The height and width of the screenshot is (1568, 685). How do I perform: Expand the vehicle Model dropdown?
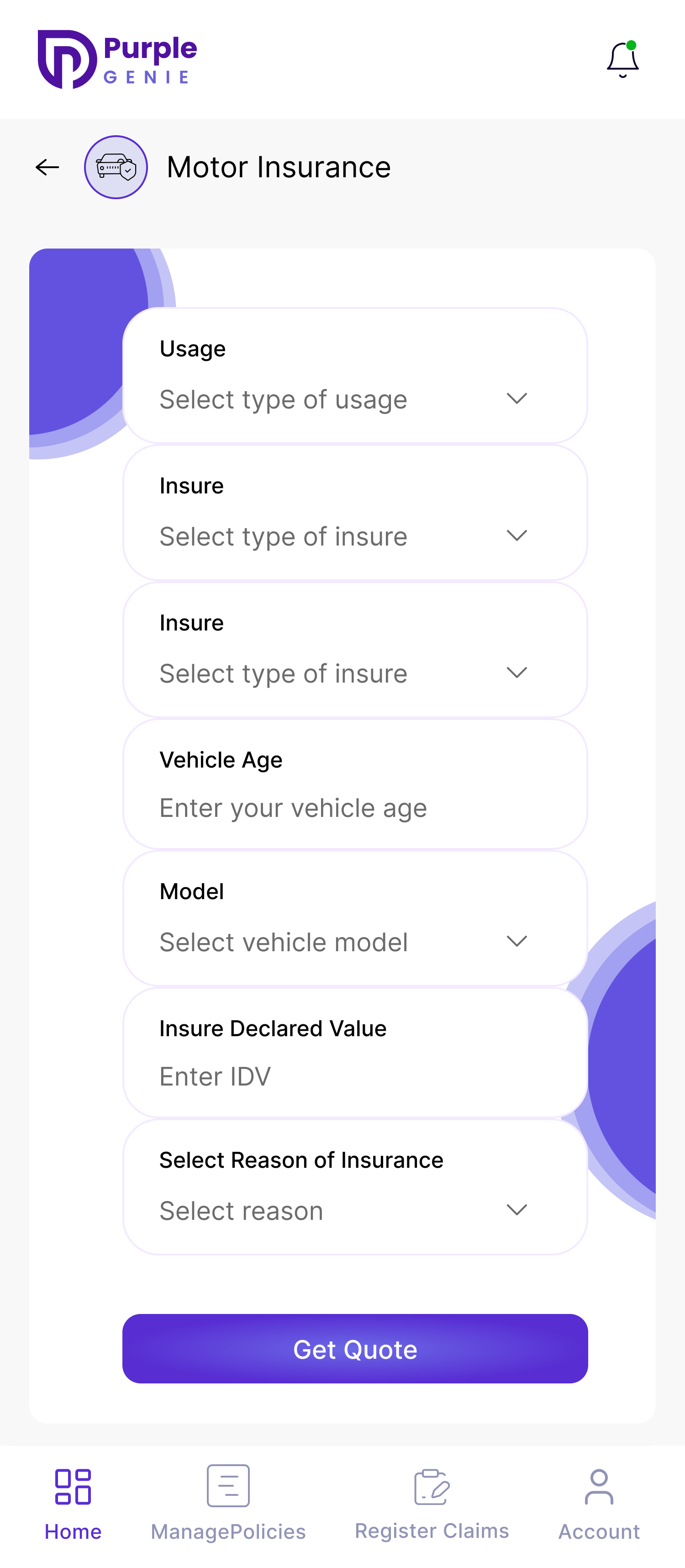pos(343,942)
